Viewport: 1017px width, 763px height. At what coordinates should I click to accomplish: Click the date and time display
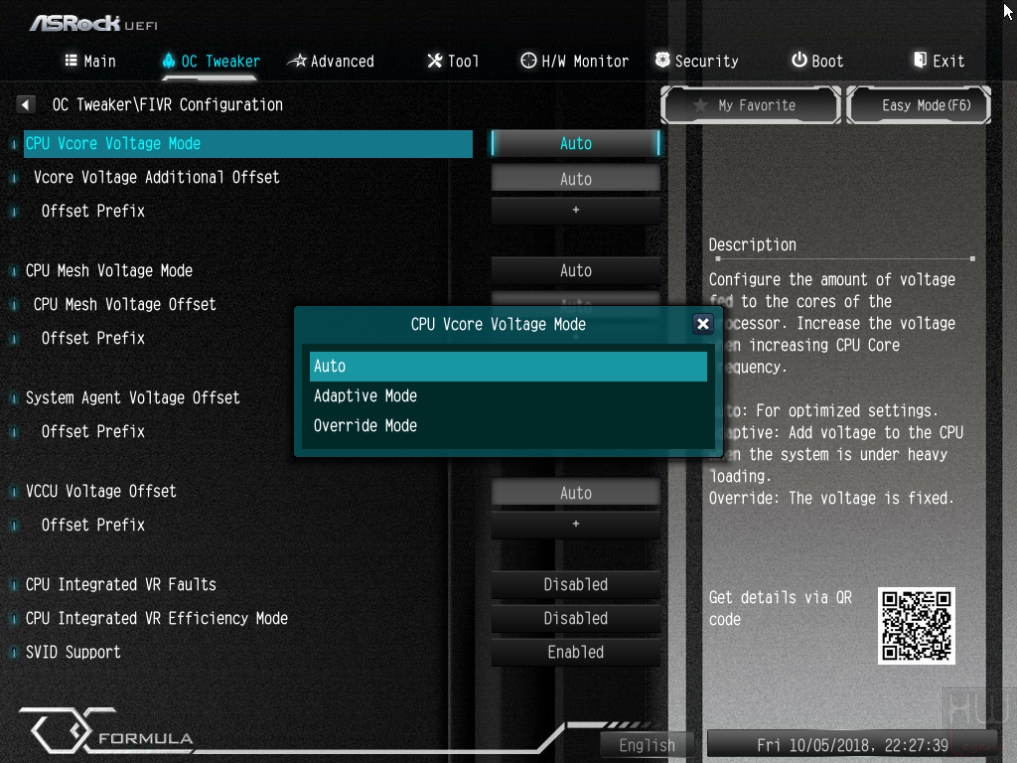pos(852,745)
